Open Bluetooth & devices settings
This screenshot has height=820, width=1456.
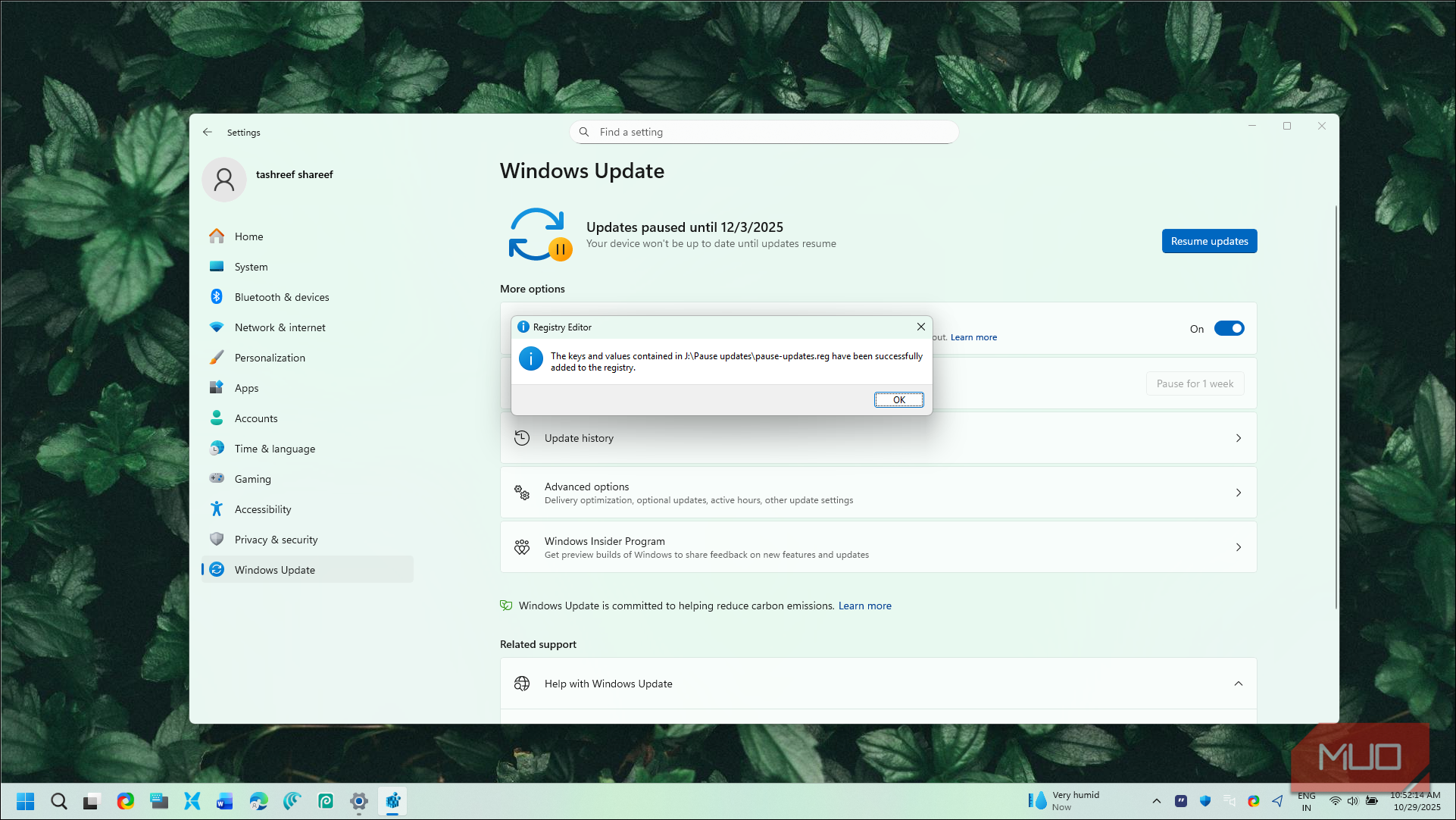click(281, 297)
